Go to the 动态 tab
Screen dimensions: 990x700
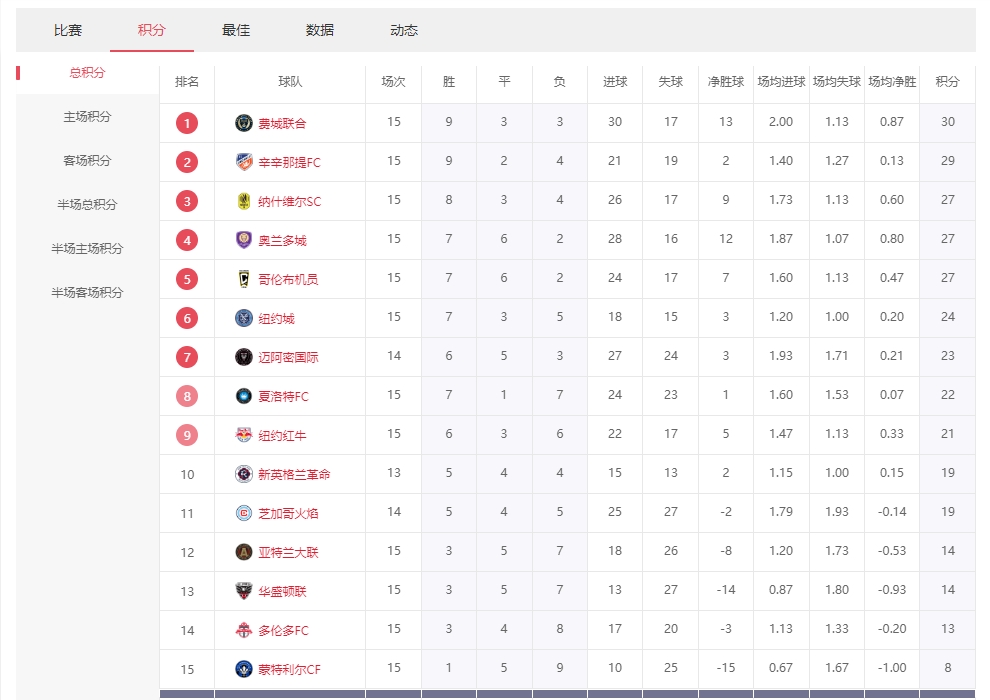tap(404, 30)
